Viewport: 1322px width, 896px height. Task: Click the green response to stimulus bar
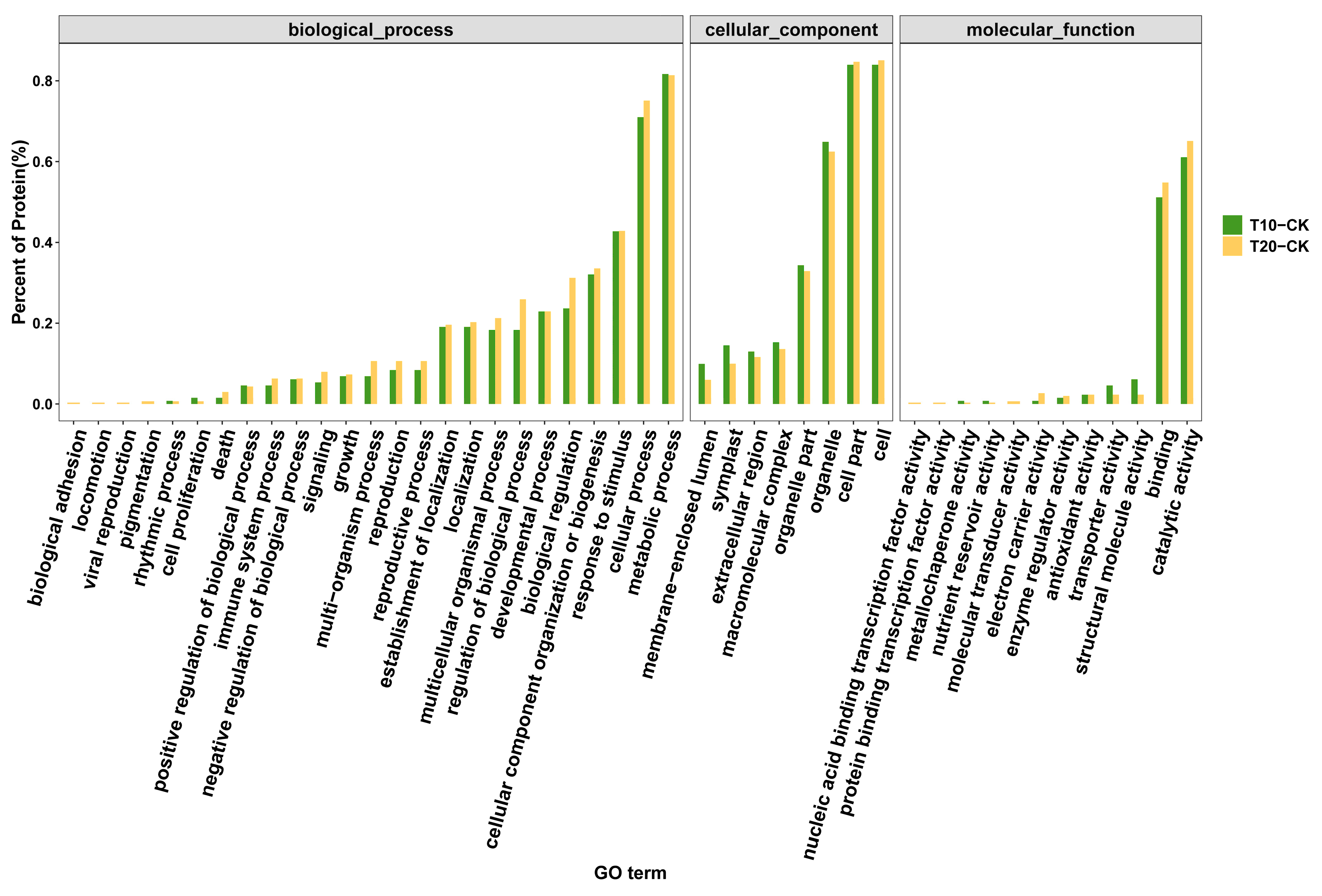point(616,318)
